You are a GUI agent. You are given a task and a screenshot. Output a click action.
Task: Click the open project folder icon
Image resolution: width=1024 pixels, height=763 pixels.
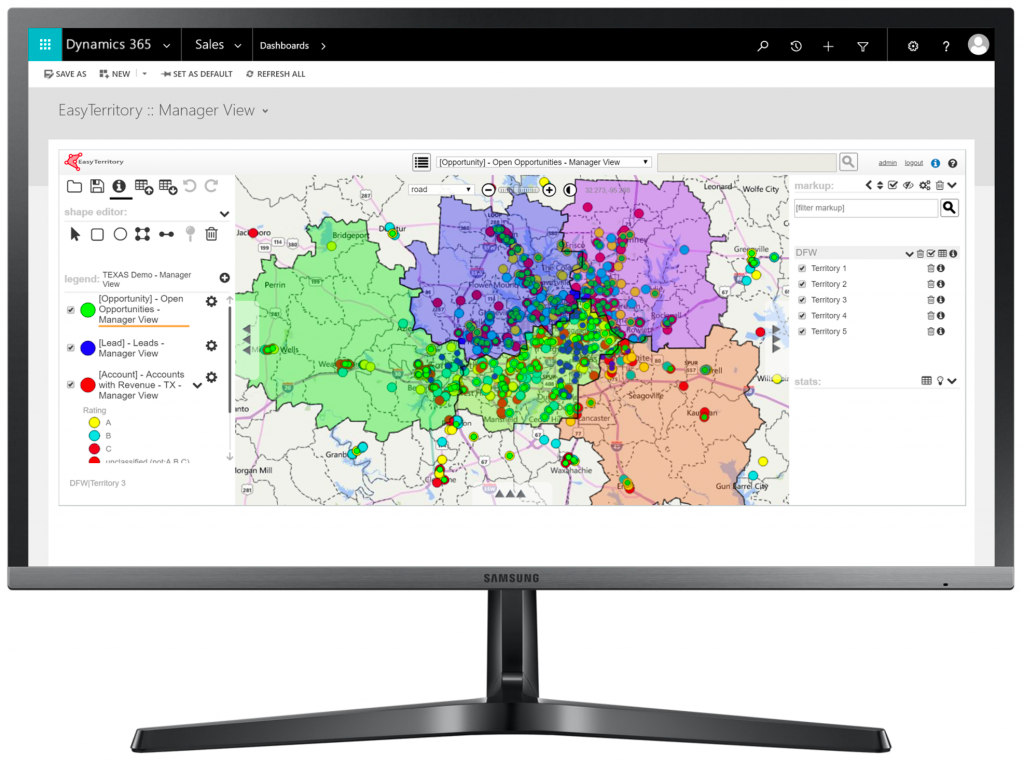pyautogui.click(x=74, y=186)
